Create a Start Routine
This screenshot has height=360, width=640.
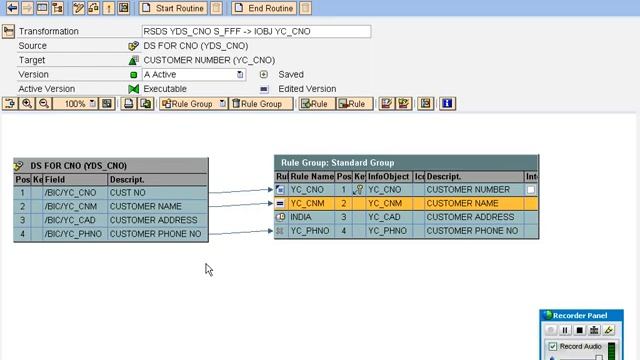(173, 8)
